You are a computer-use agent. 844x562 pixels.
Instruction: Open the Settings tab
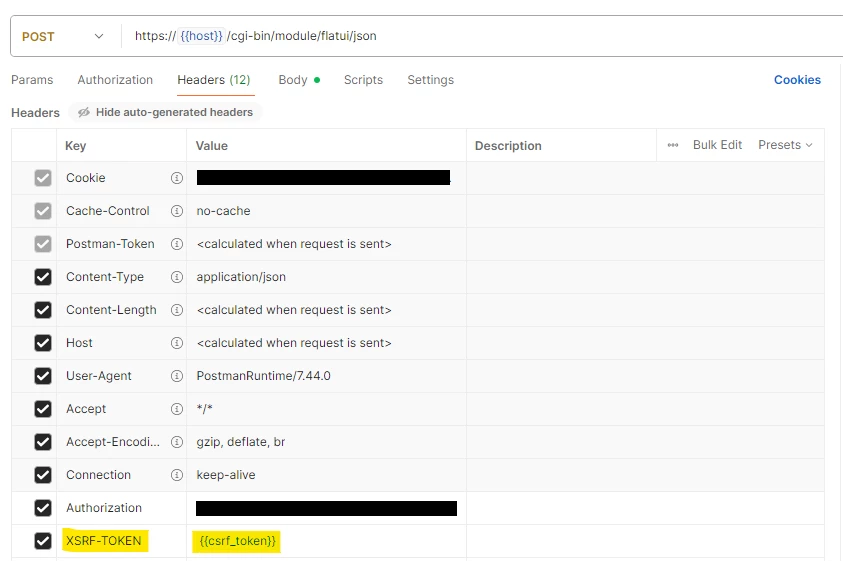431,80
